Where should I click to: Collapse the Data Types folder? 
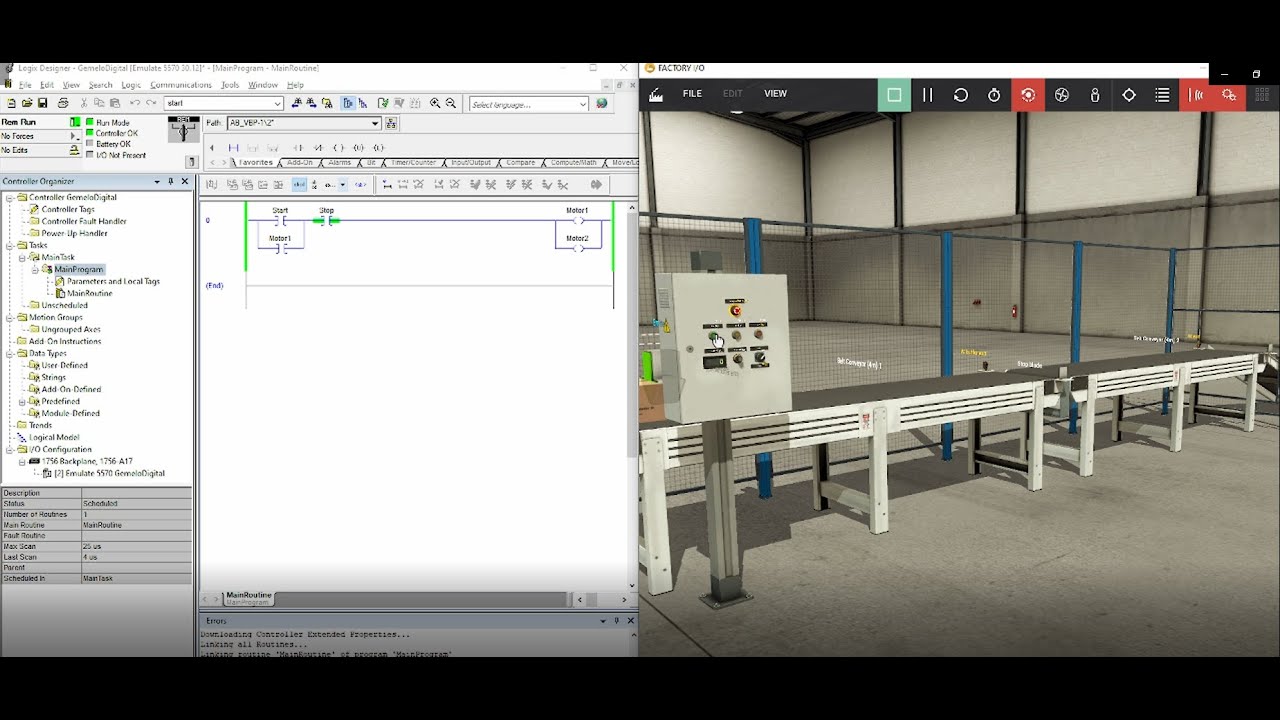(10, 353)
